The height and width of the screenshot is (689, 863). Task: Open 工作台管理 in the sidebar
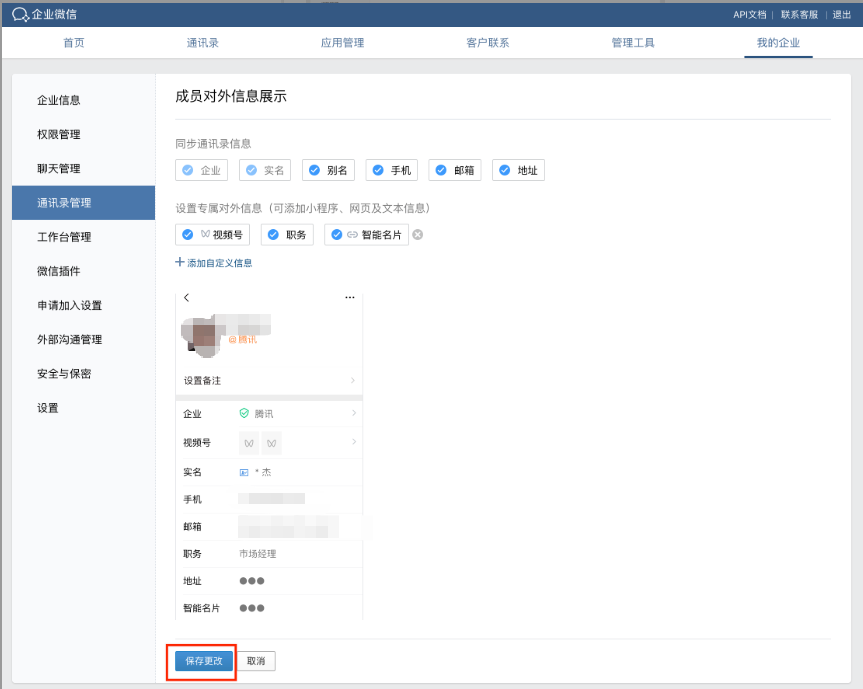pos(84,237)
